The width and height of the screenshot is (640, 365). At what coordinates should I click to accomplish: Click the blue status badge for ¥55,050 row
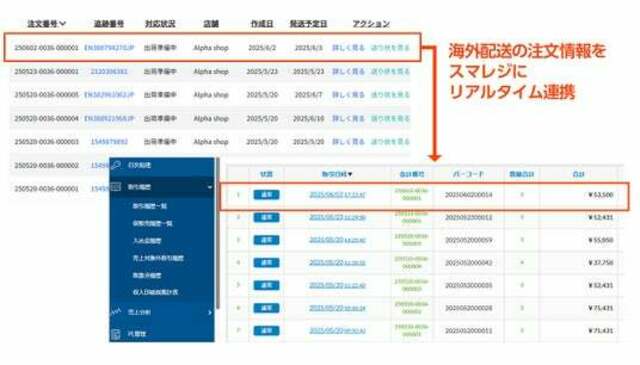click(266, 240)
